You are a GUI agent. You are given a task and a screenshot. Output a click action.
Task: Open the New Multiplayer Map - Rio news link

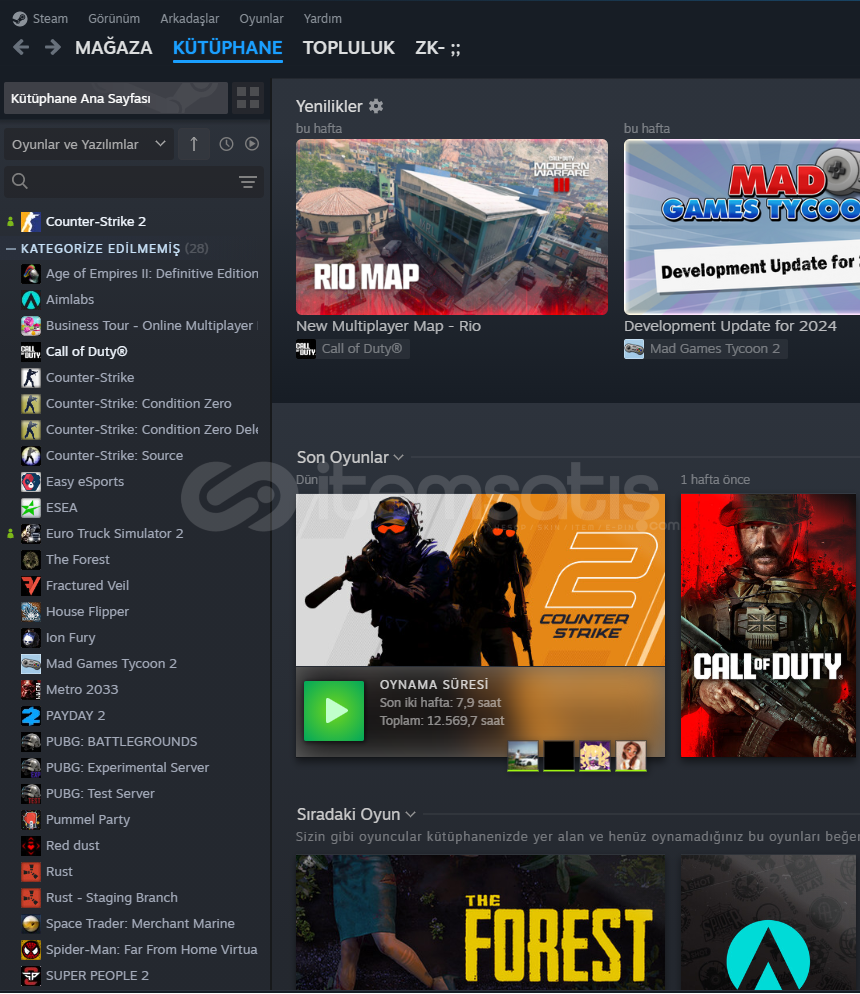tap(388, 326)
